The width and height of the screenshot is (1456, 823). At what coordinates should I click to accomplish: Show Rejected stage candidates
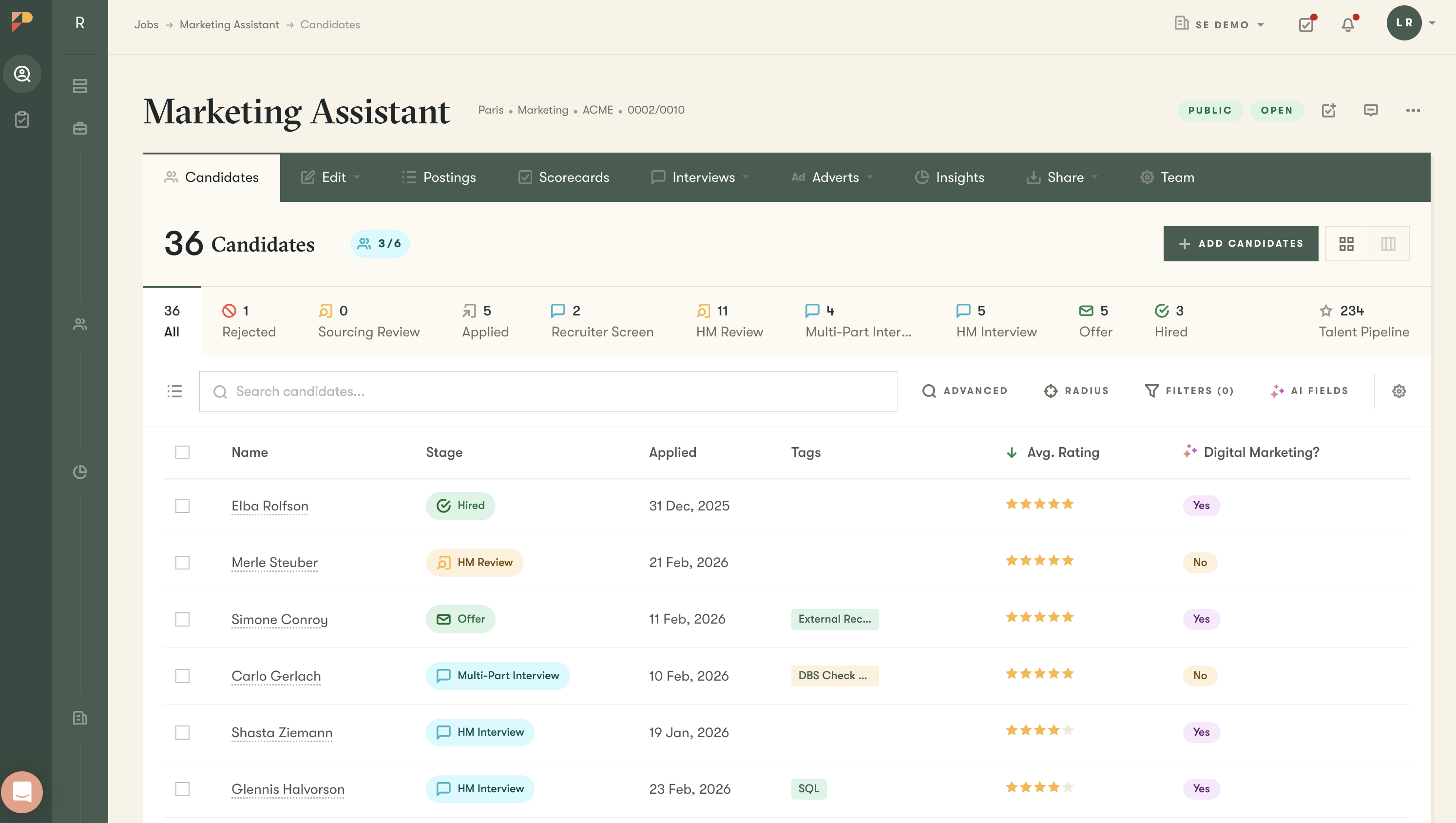click(249, 321)
